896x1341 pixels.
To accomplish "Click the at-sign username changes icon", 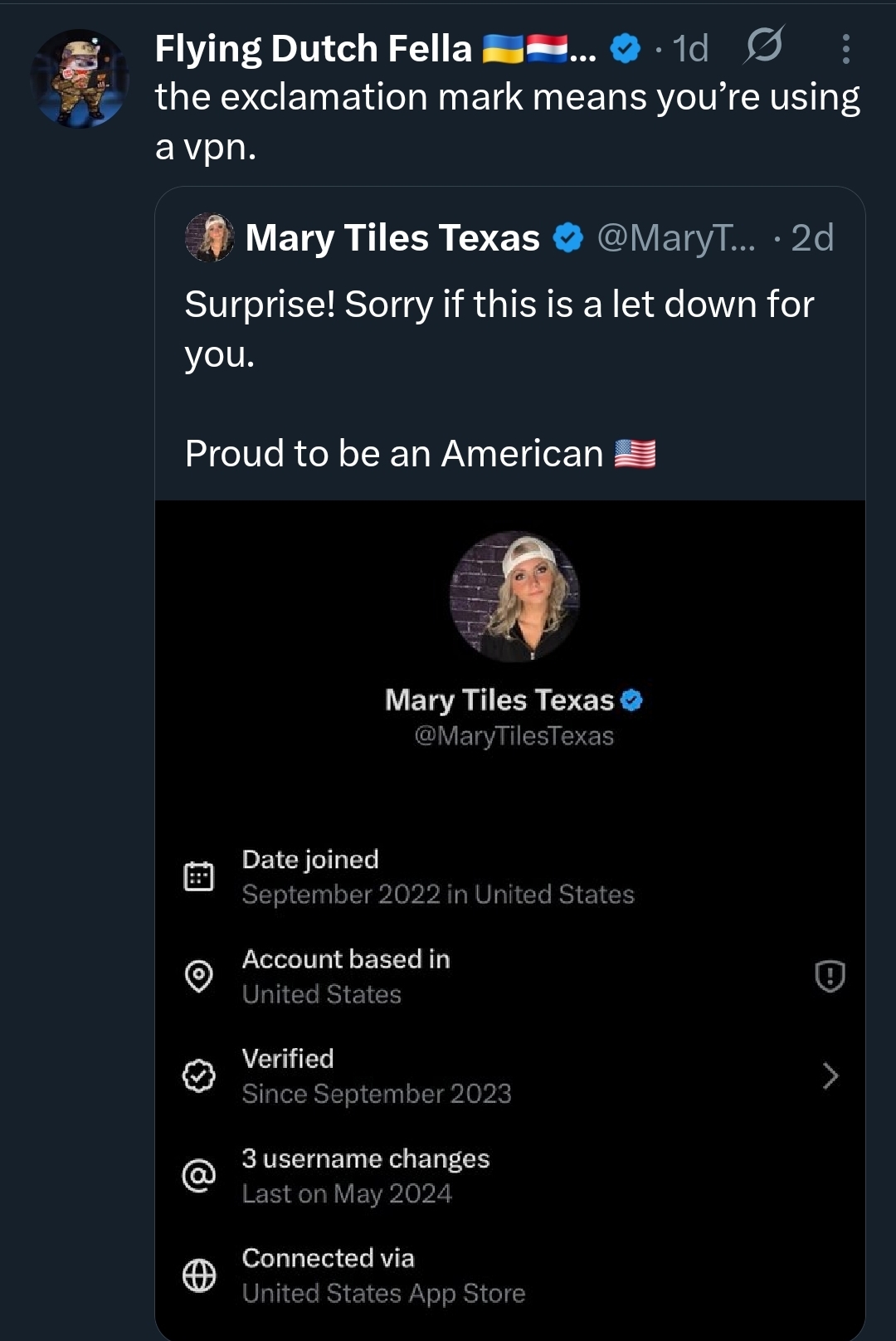I will click(199, 1176).
